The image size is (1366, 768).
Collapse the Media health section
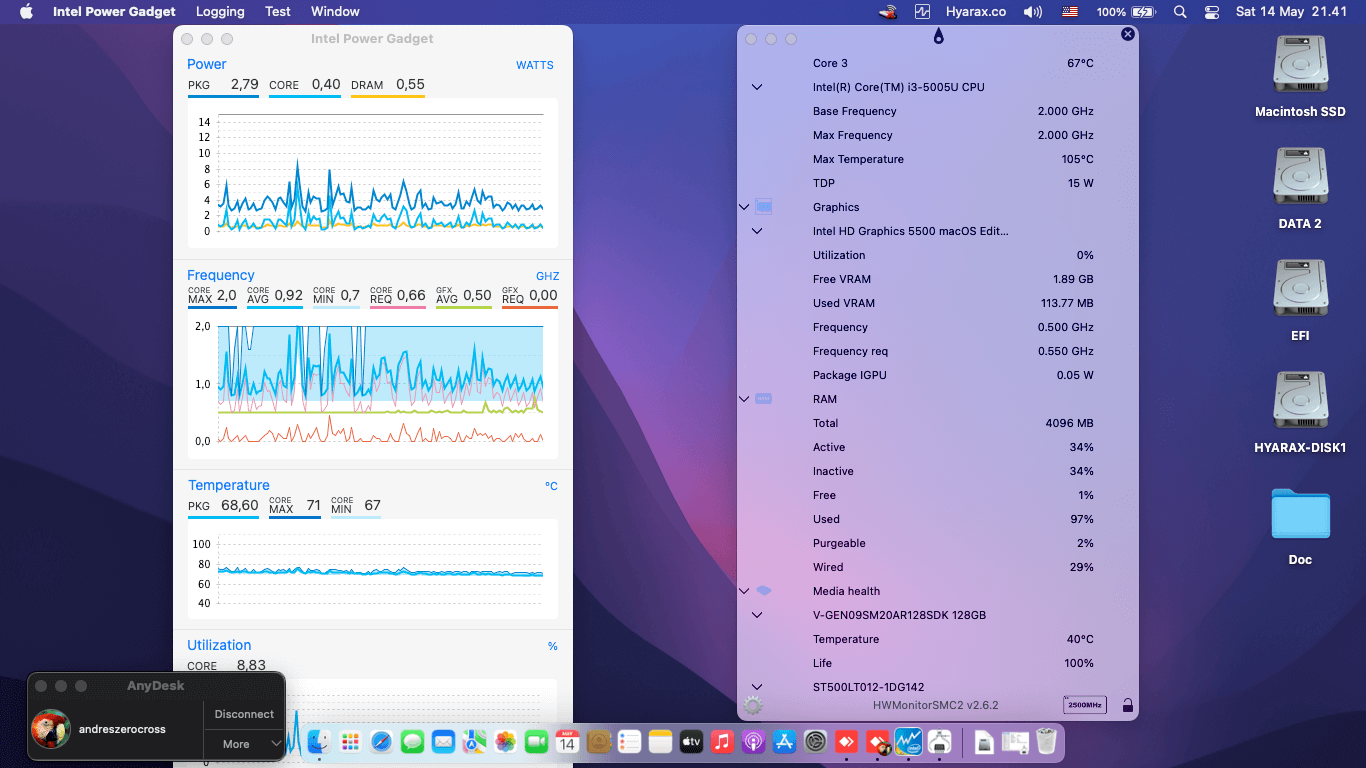click(x=744, y=591)
